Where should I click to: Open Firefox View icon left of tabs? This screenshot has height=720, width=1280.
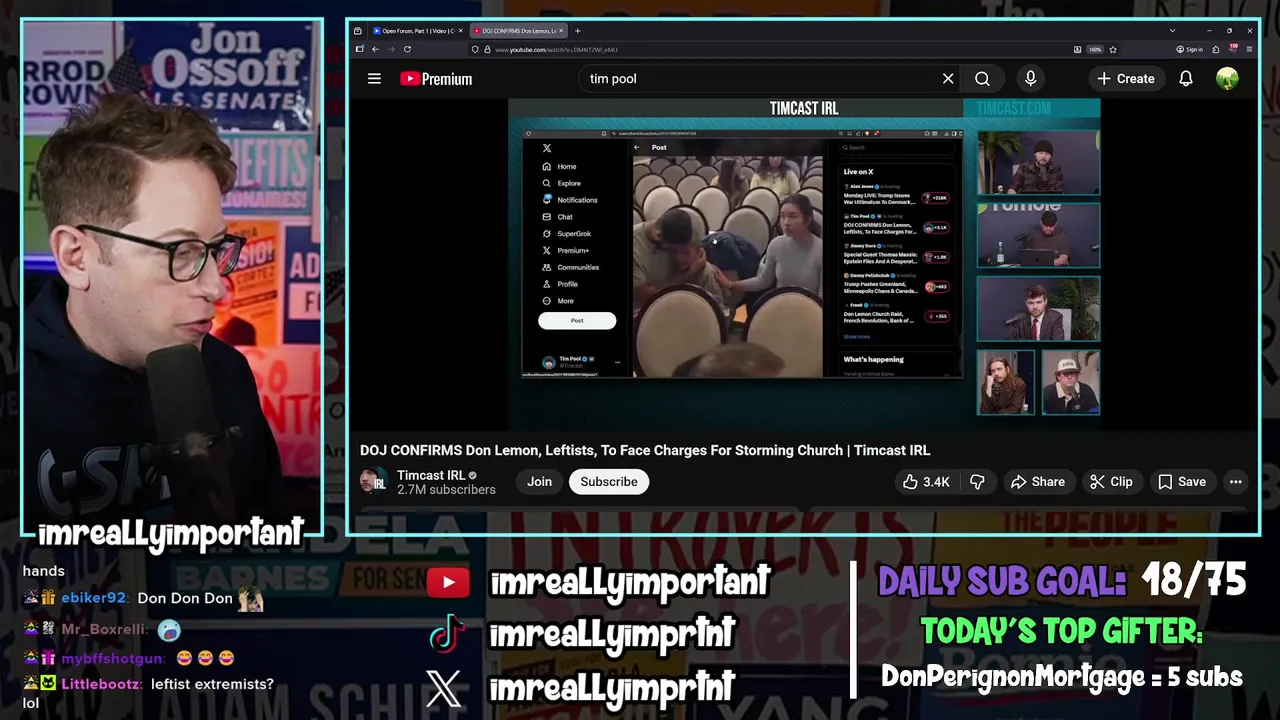pyautogui.click(x=357, y=31)
